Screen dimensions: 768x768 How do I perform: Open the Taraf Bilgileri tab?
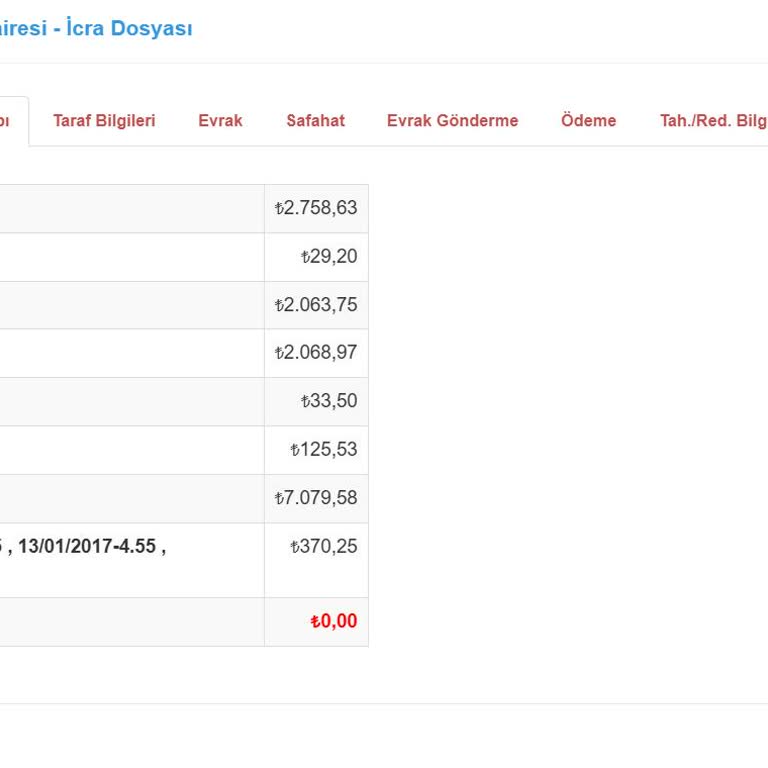[104, 121]
